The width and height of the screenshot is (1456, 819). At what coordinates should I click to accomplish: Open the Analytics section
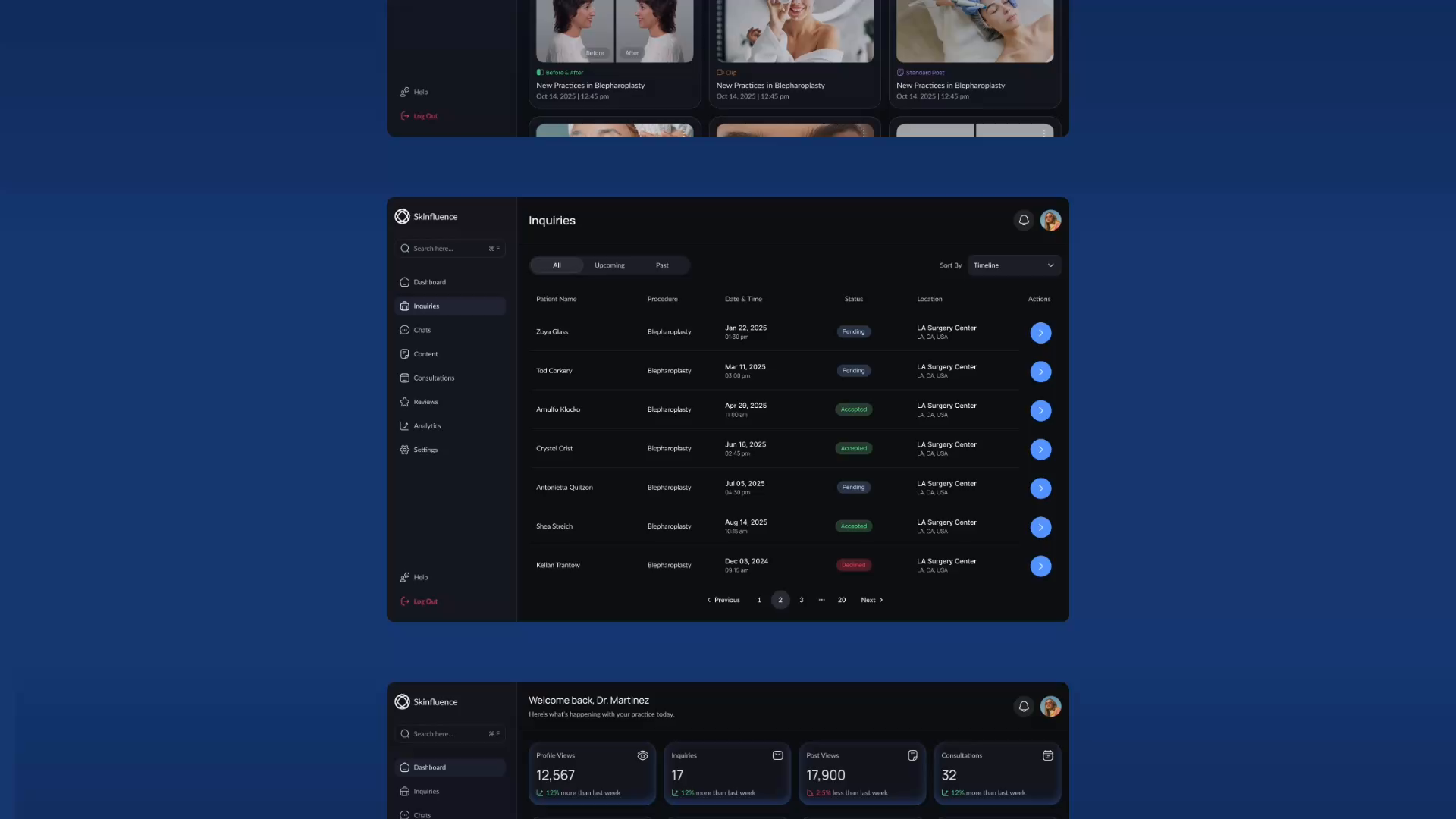(427, 425)
